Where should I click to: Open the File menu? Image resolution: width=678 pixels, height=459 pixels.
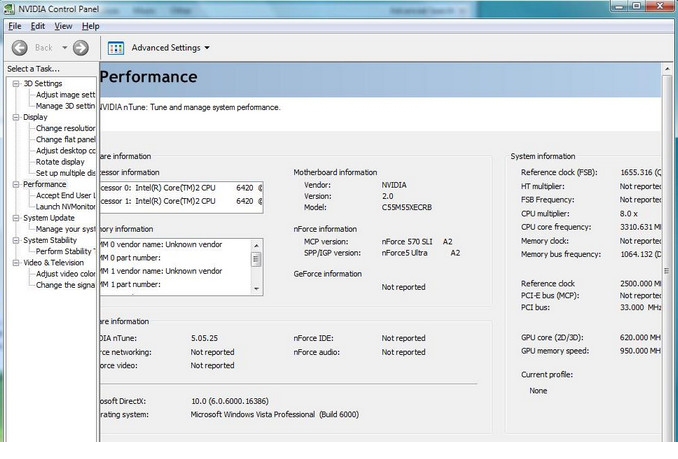coord(15,26)
